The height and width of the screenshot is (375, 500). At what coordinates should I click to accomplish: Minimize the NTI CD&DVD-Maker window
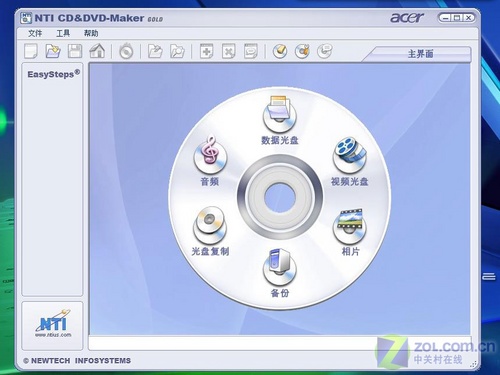point(446,17)
